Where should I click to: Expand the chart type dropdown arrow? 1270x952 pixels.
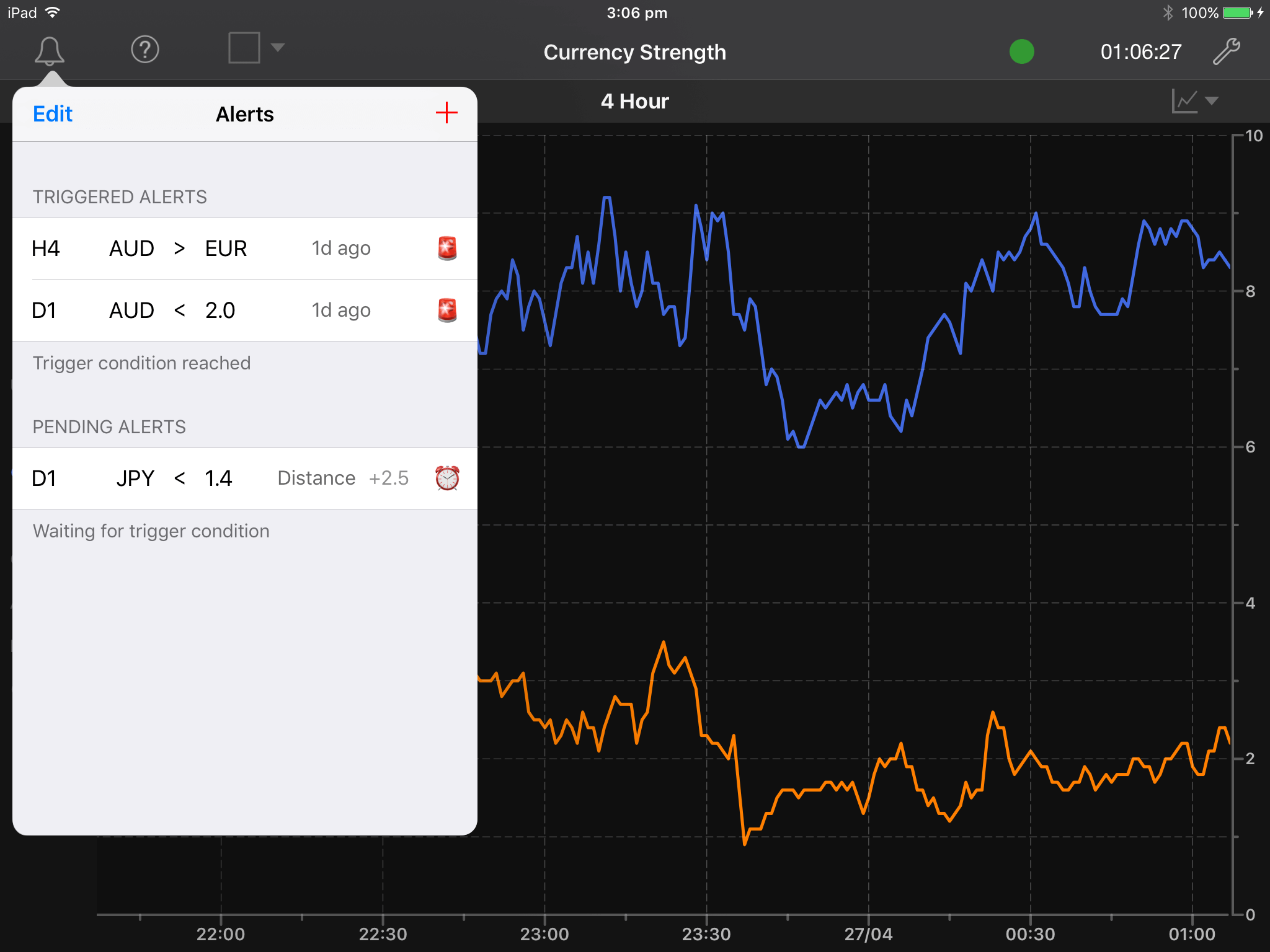pyautogui.click(x=1212, y=100)
